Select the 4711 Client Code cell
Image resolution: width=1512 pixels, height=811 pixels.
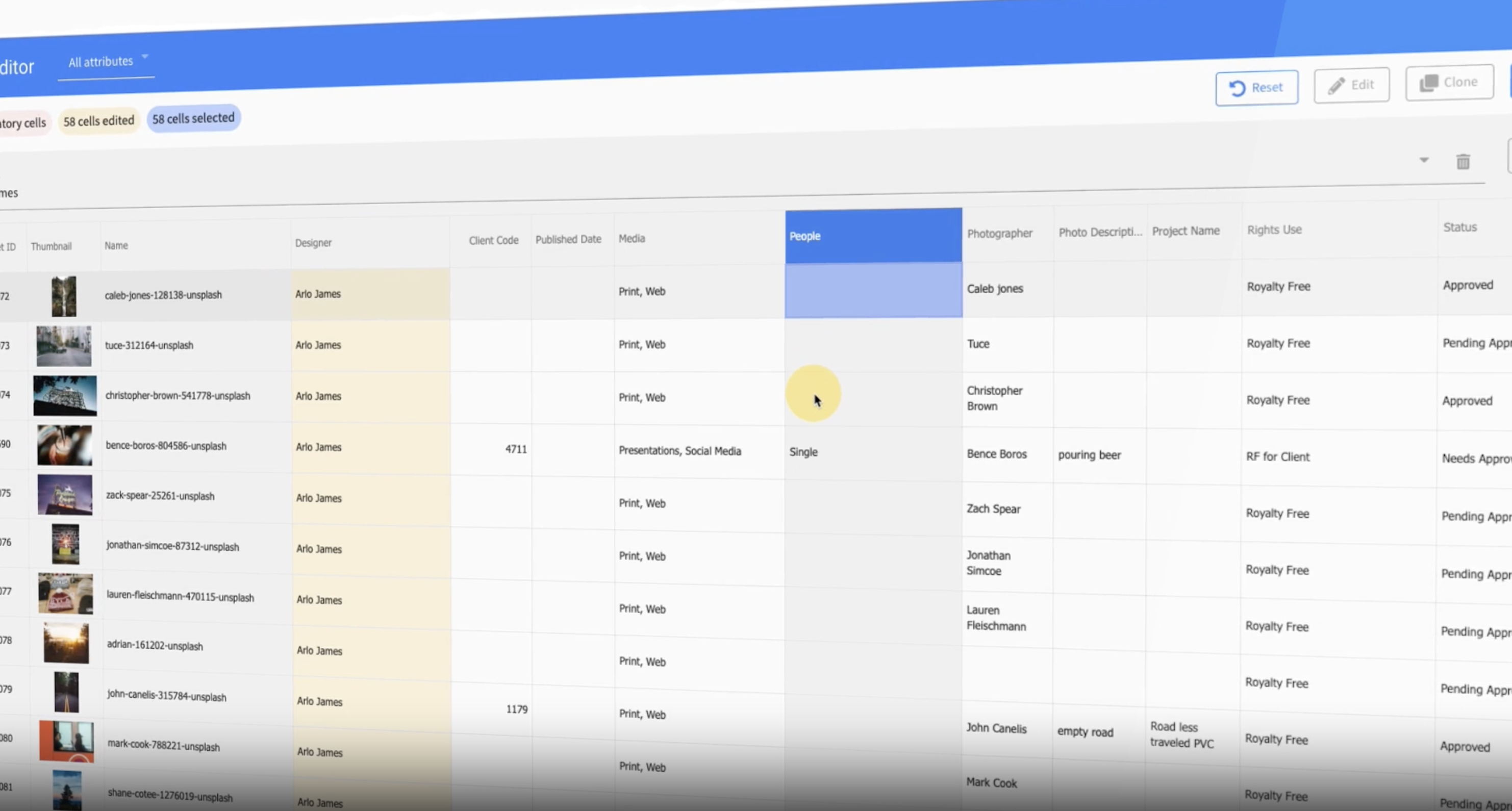click(x=491, y=449)
